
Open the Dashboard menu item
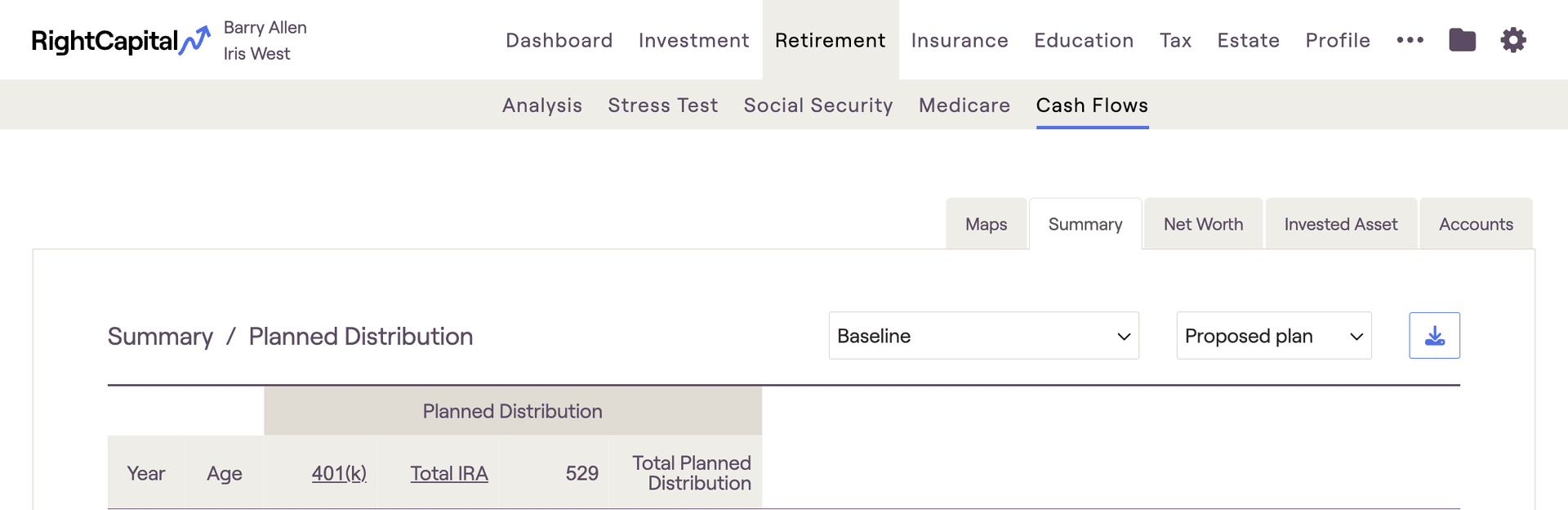(x=559, y=40)
